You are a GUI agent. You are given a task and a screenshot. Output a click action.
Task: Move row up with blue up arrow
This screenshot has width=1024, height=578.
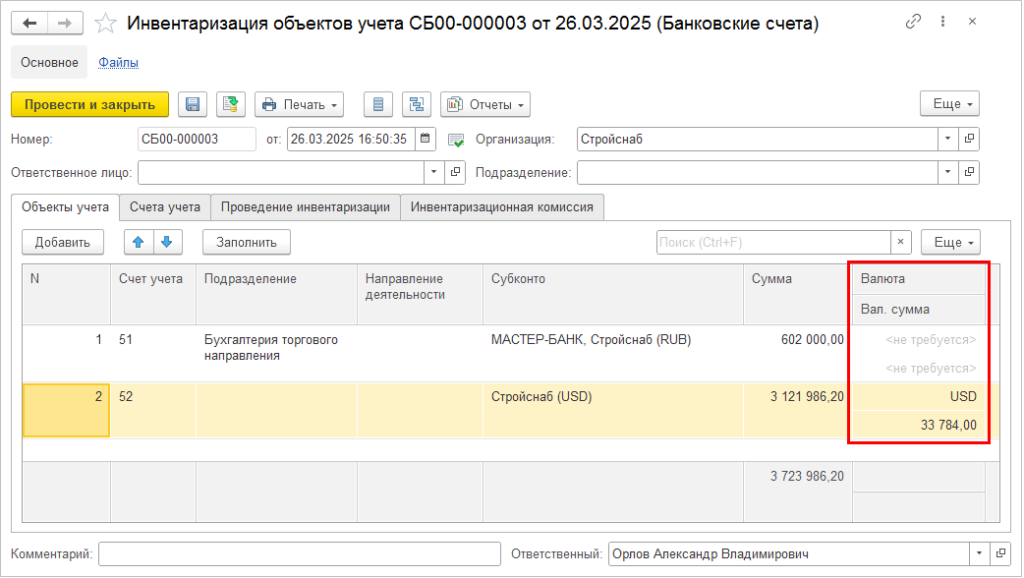(138, 242)
